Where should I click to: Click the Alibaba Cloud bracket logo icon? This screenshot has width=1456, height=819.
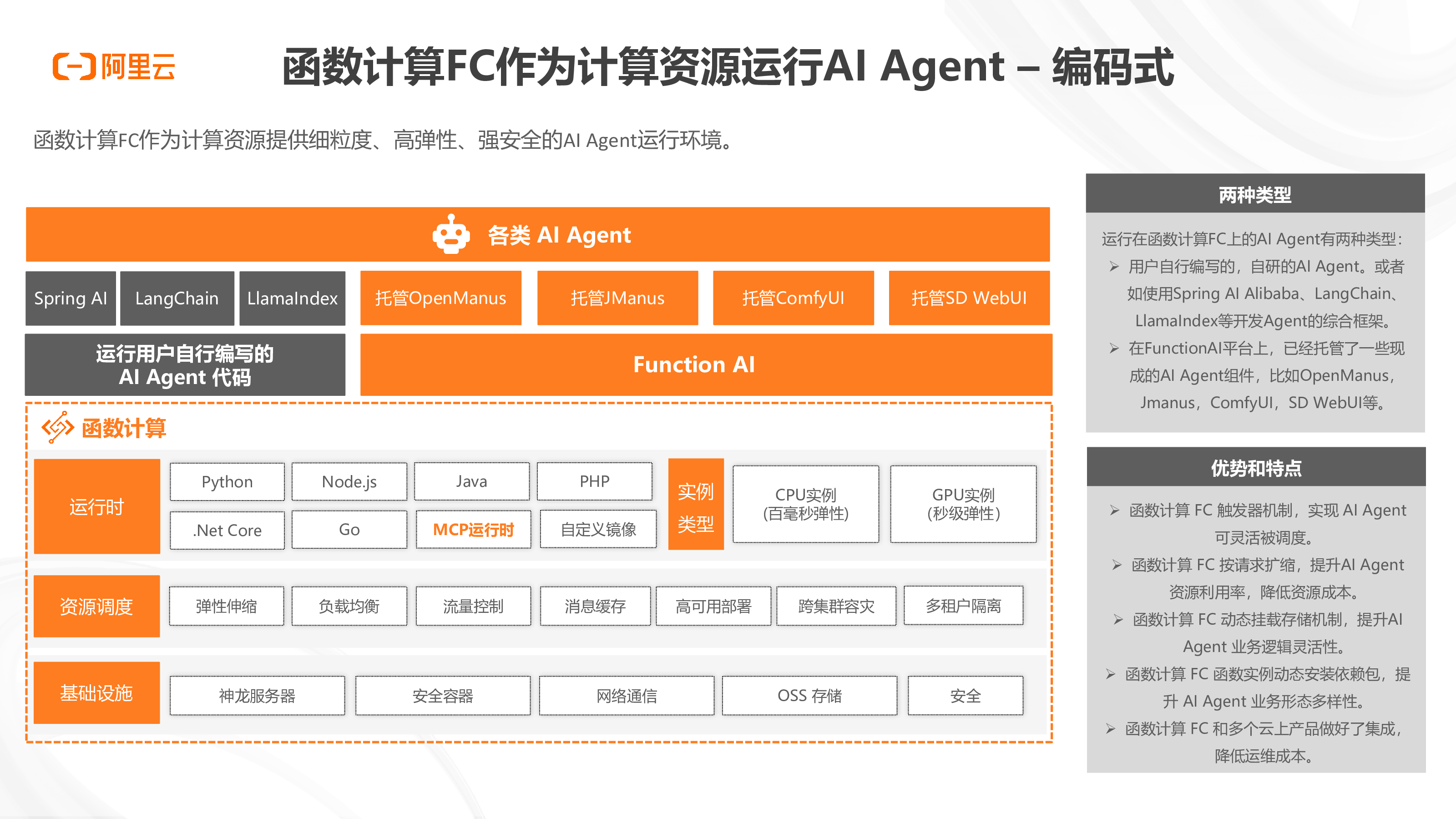[x=74, y=67]
